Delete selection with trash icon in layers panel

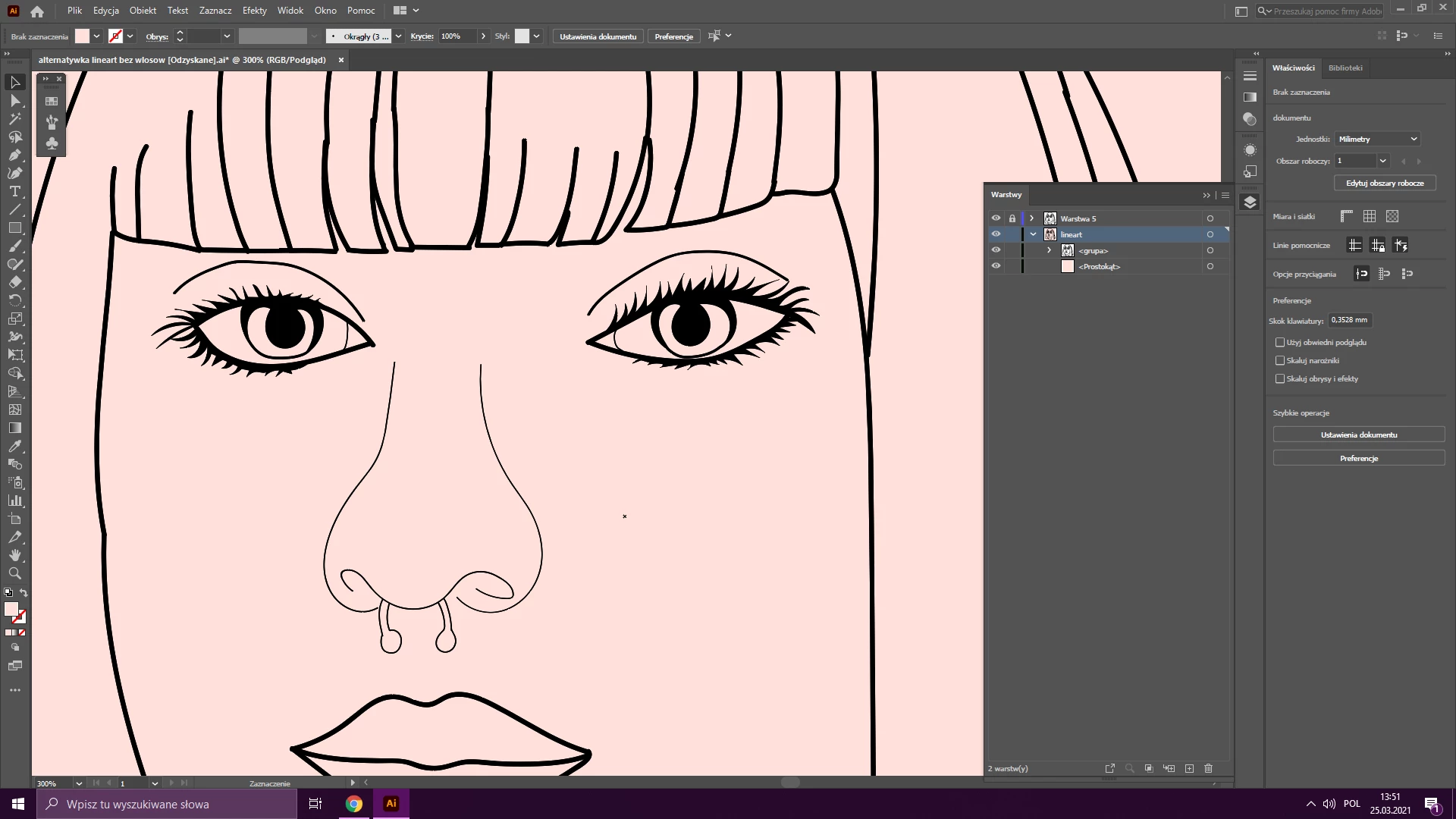pyautogui.click(x=1209, y=768)
